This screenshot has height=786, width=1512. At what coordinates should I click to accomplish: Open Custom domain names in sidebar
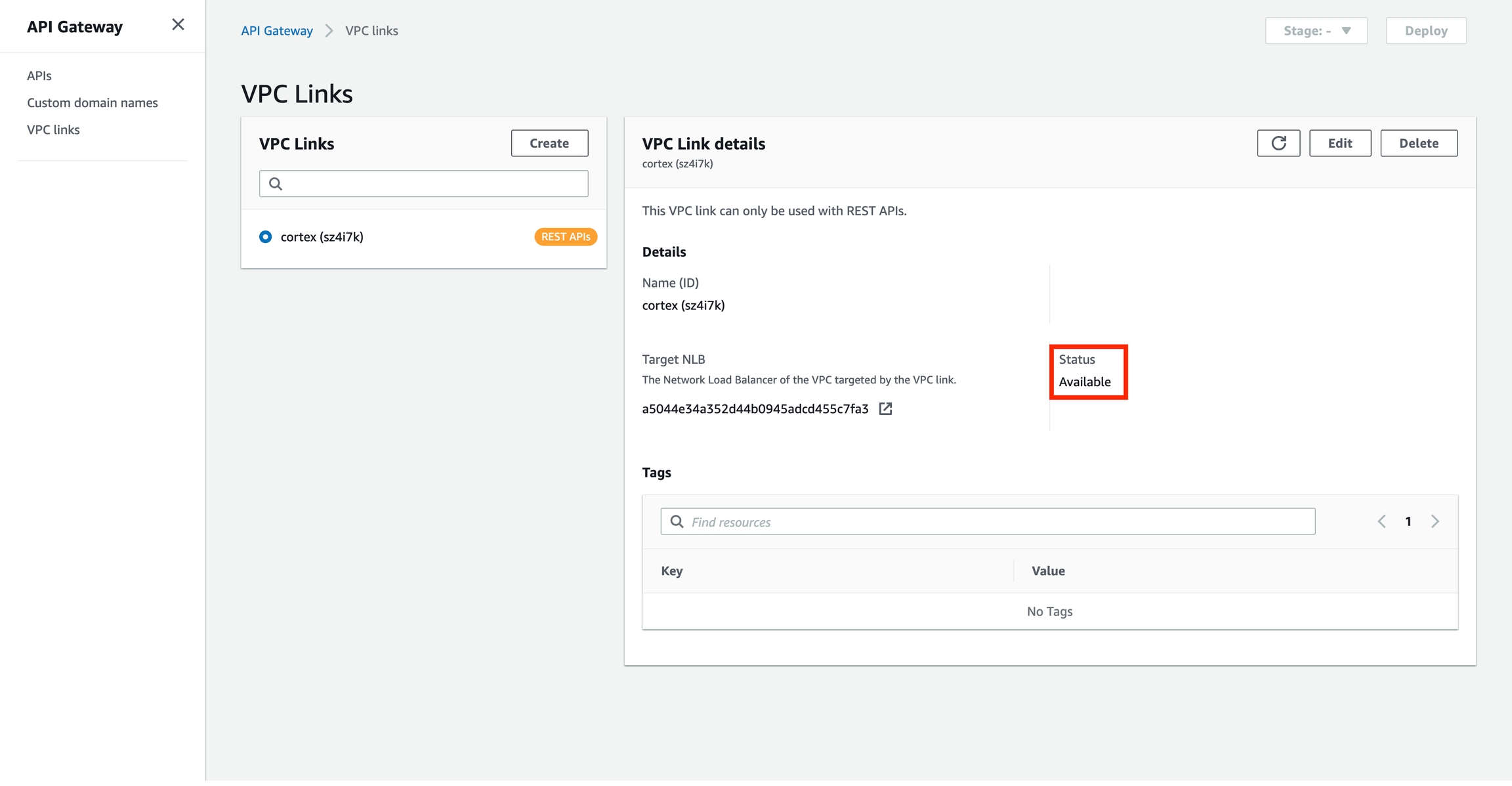pos(93,102)
